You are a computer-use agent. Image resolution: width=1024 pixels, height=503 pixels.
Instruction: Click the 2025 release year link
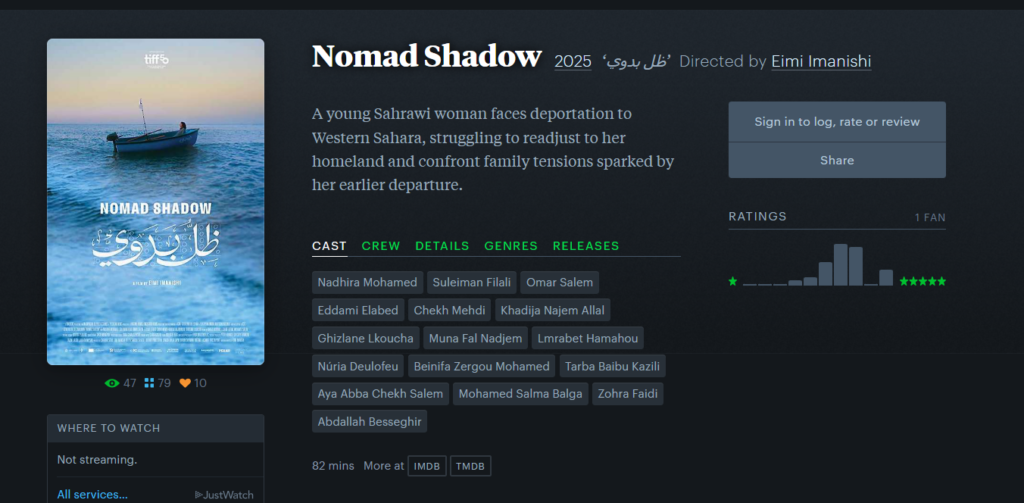click(x=573, y=62)
